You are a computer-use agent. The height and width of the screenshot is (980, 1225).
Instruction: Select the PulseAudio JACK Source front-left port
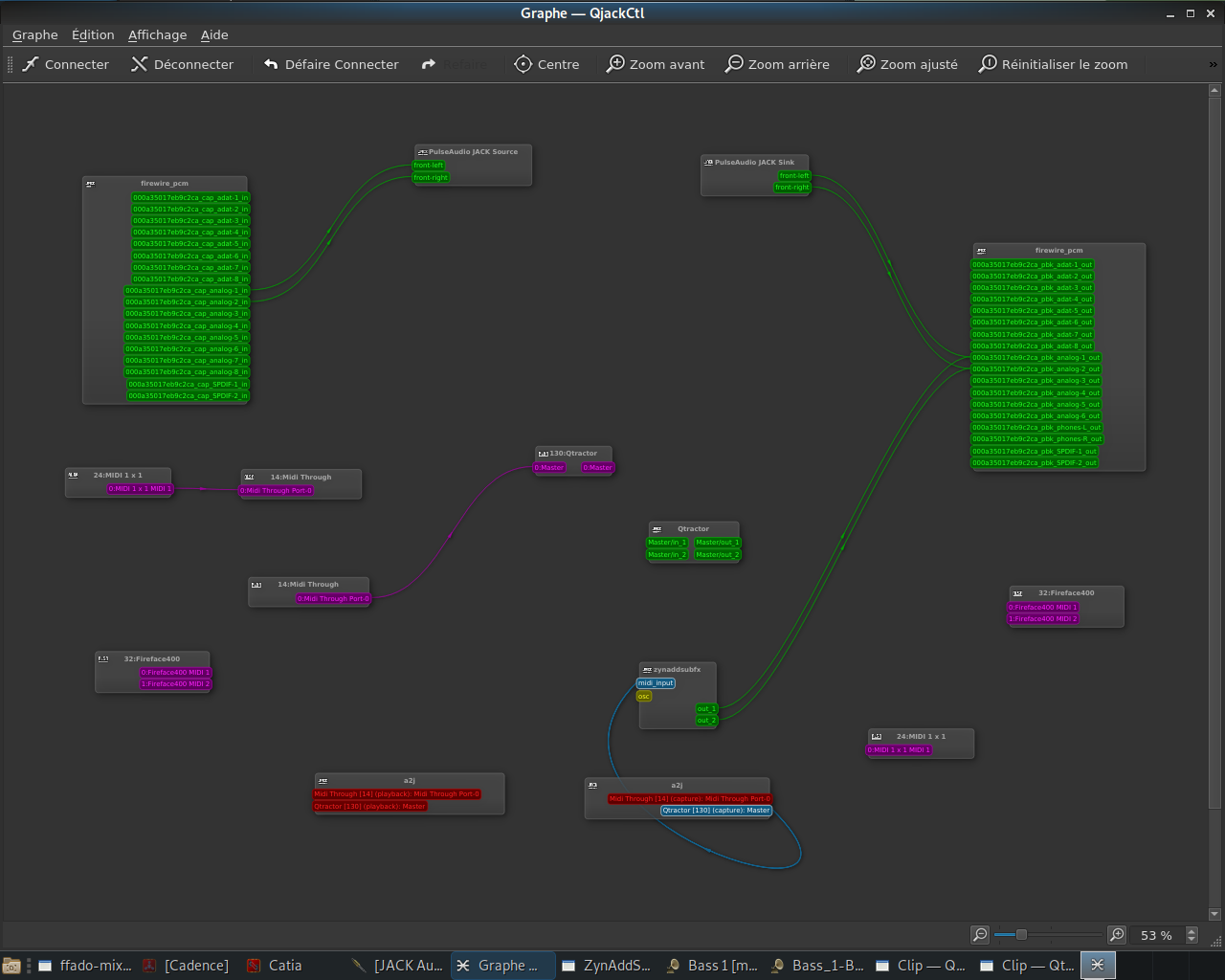click(429, 166)
